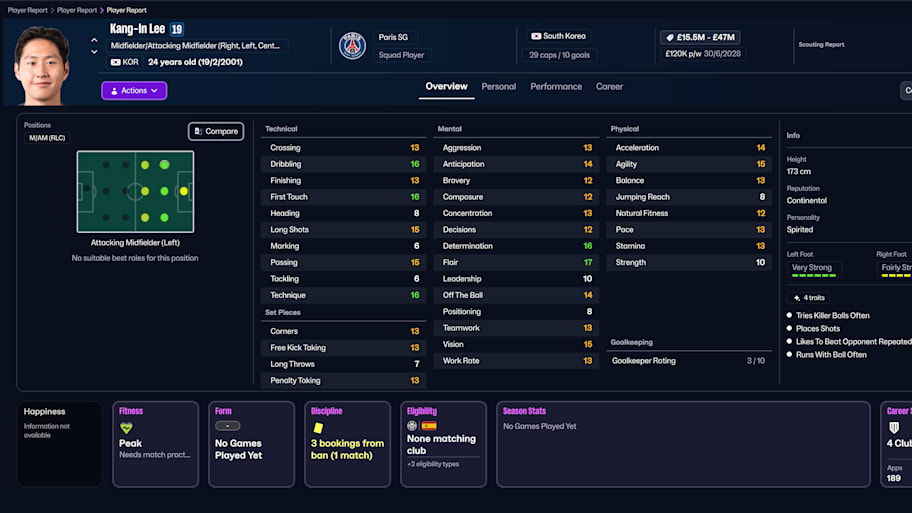Go to next player with down chevron
Image resolution: width=912 pixels, height=513 pixels.
tap(94, 52)
